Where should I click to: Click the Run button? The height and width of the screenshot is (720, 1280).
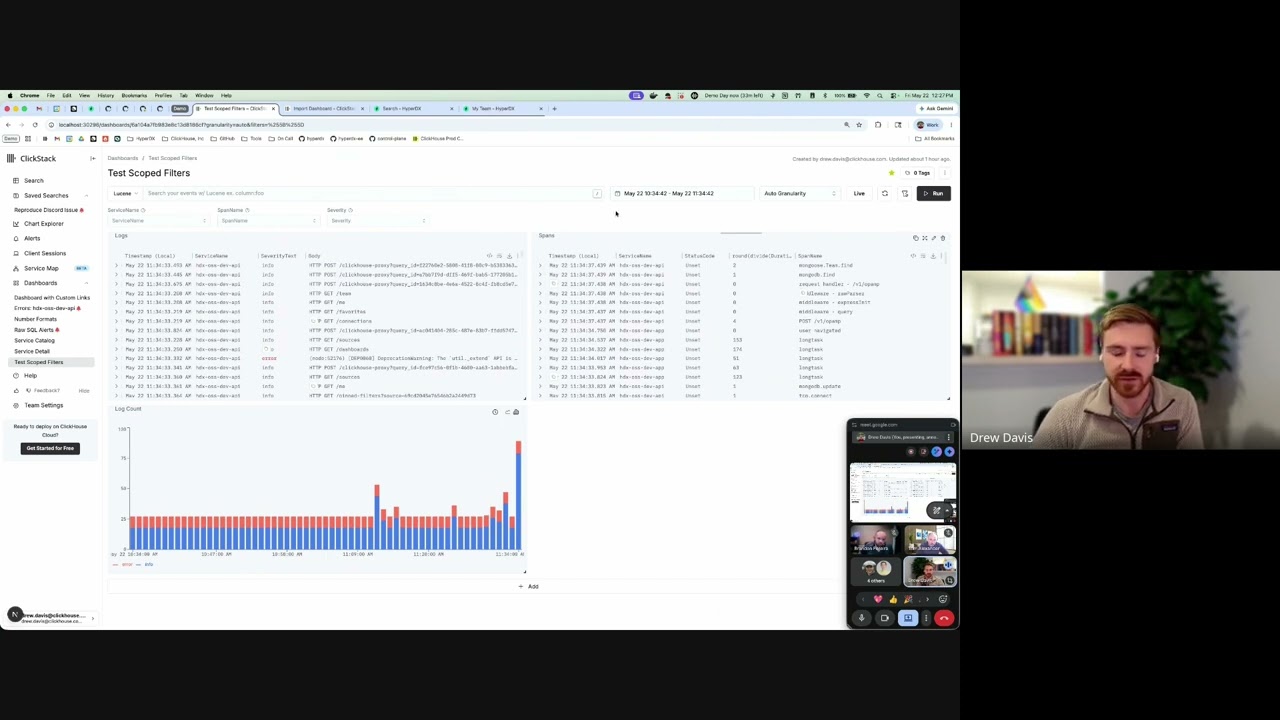pos(933,193)
